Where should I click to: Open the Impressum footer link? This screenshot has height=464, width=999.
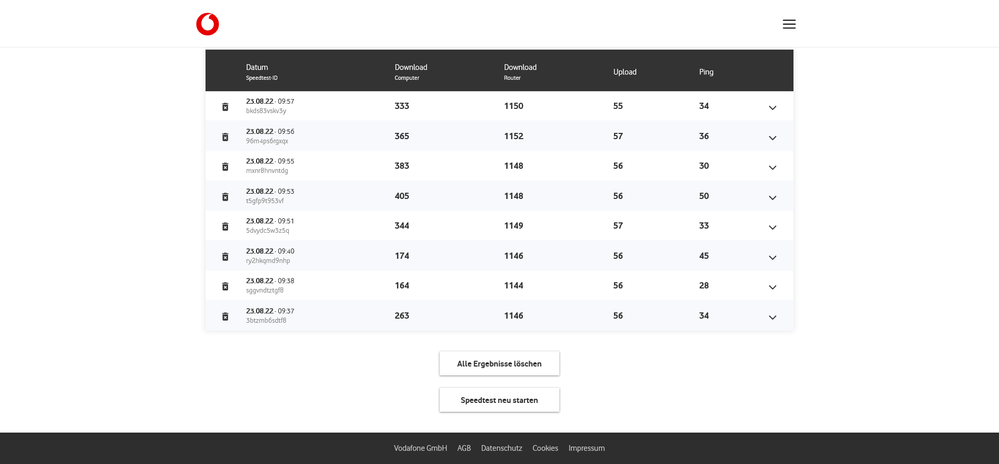pos(586,448)
